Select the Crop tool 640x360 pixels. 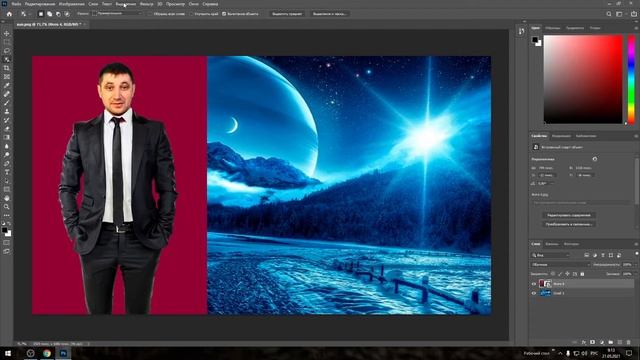pyautogui.click(x=7, y=68)
